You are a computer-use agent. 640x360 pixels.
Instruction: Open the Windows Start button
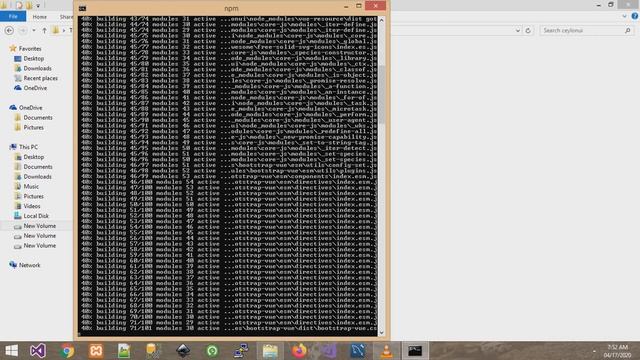point(11,351)
